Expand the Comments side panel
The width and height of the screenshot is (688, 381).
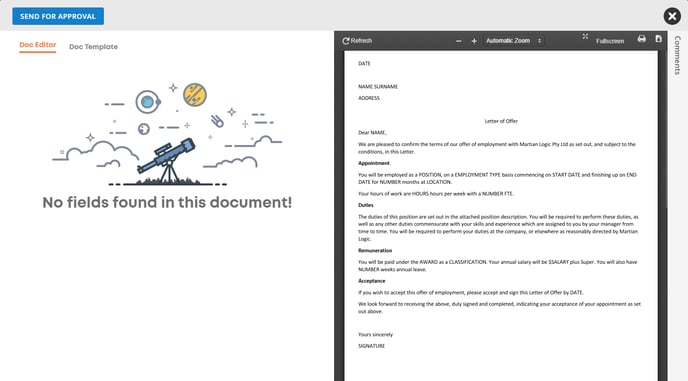677,55
